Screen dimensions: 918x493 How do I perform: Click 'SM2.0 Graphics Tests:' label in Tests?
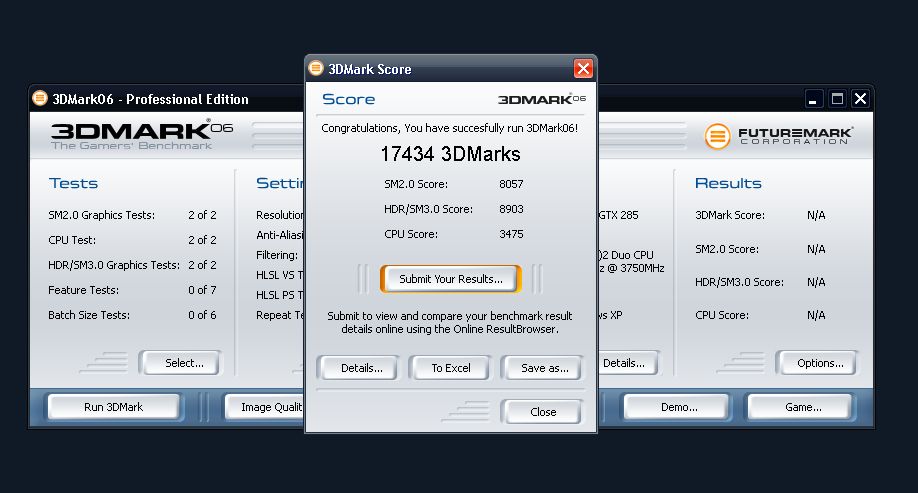(x=101, y=215)
